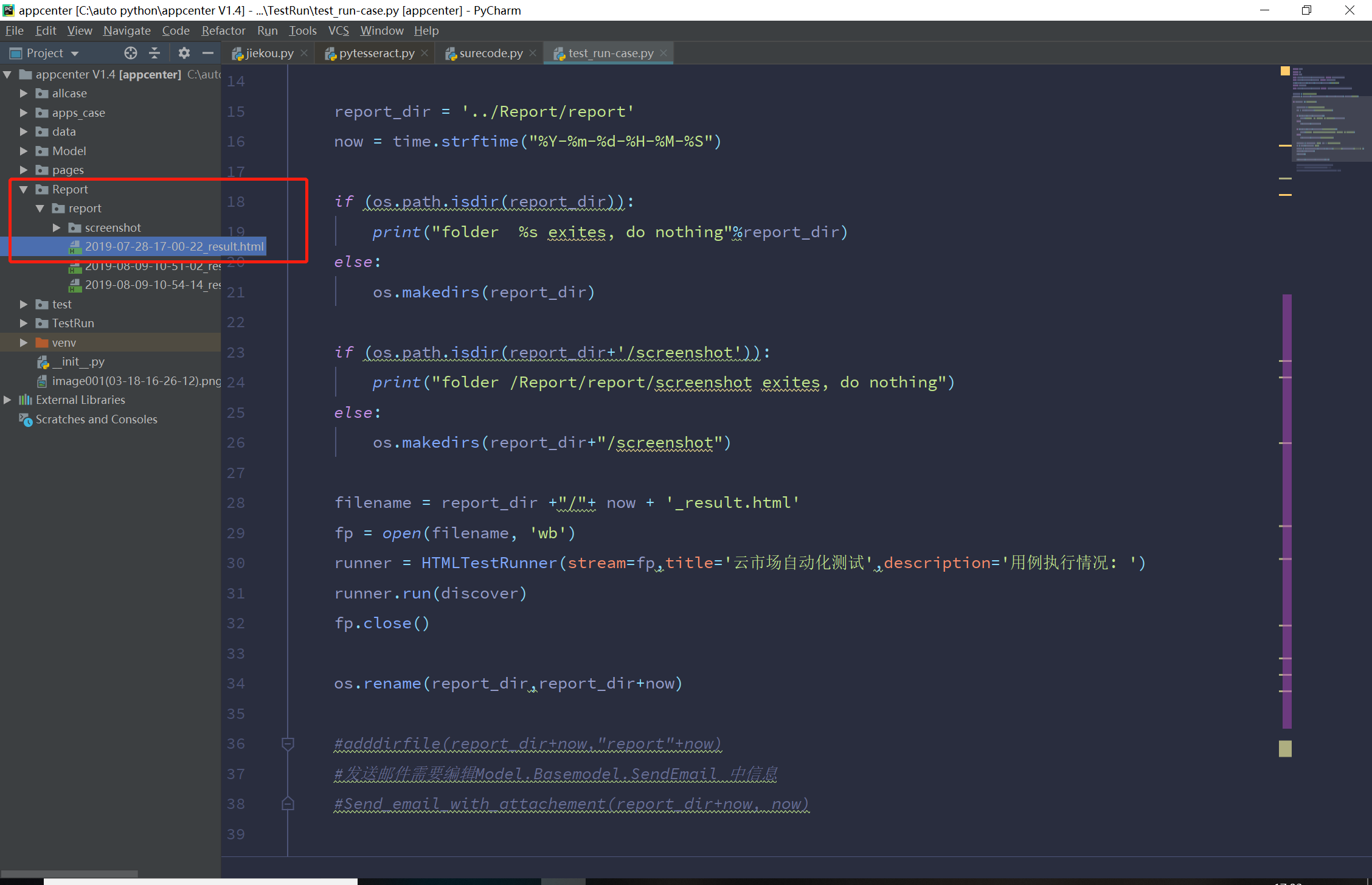Hide the Project panel with minus icon
1372x885 pixels.
[207, 53]
